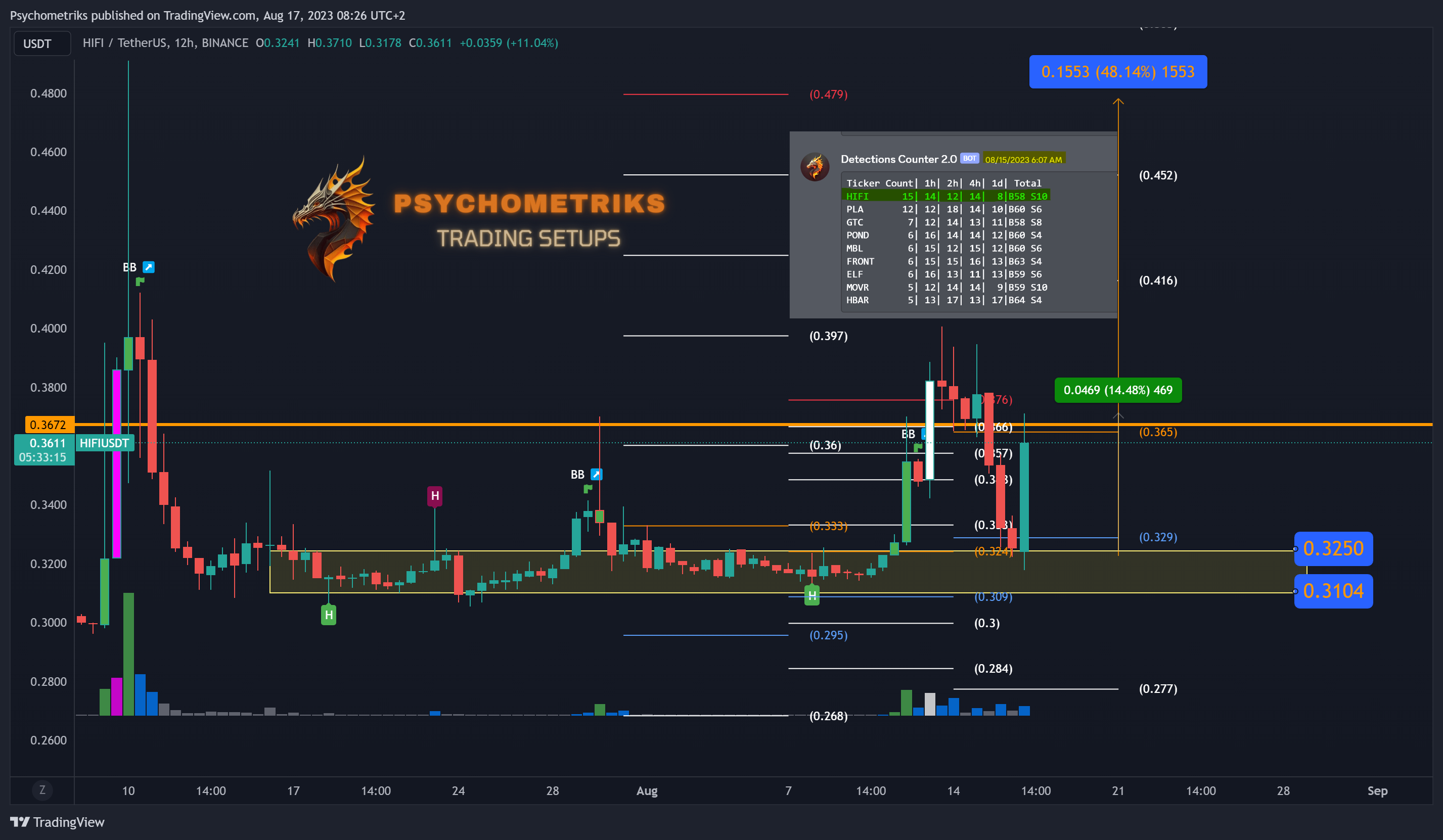Click the Psychometriks dragon logo
This screenshot has height=840, width=1443.
(334, 219)
